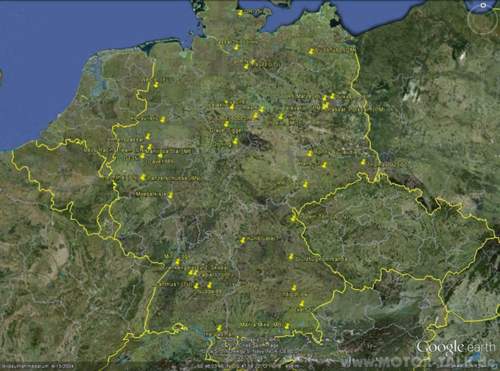
Task: Open the pushpin near Leipzig in Saxony
Action: point(310,153)
